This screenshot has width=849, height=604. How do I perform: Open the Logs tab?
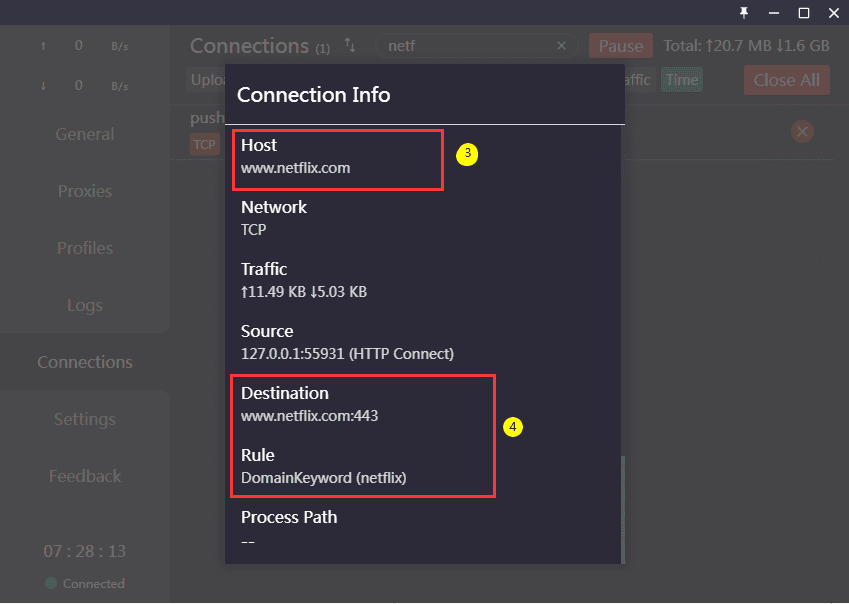[85, 305]
